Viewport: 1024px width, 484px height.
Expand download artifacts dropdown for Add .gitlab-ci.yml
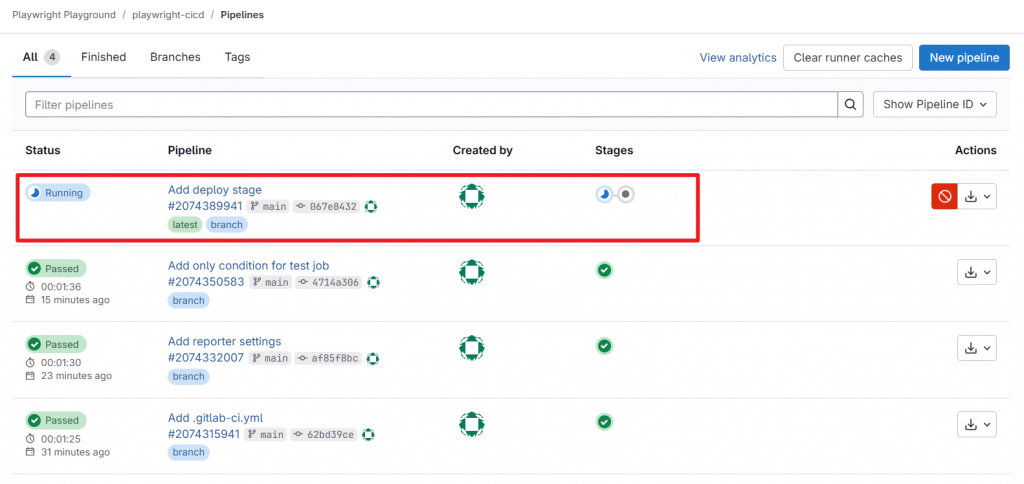[x=977, y=424]
